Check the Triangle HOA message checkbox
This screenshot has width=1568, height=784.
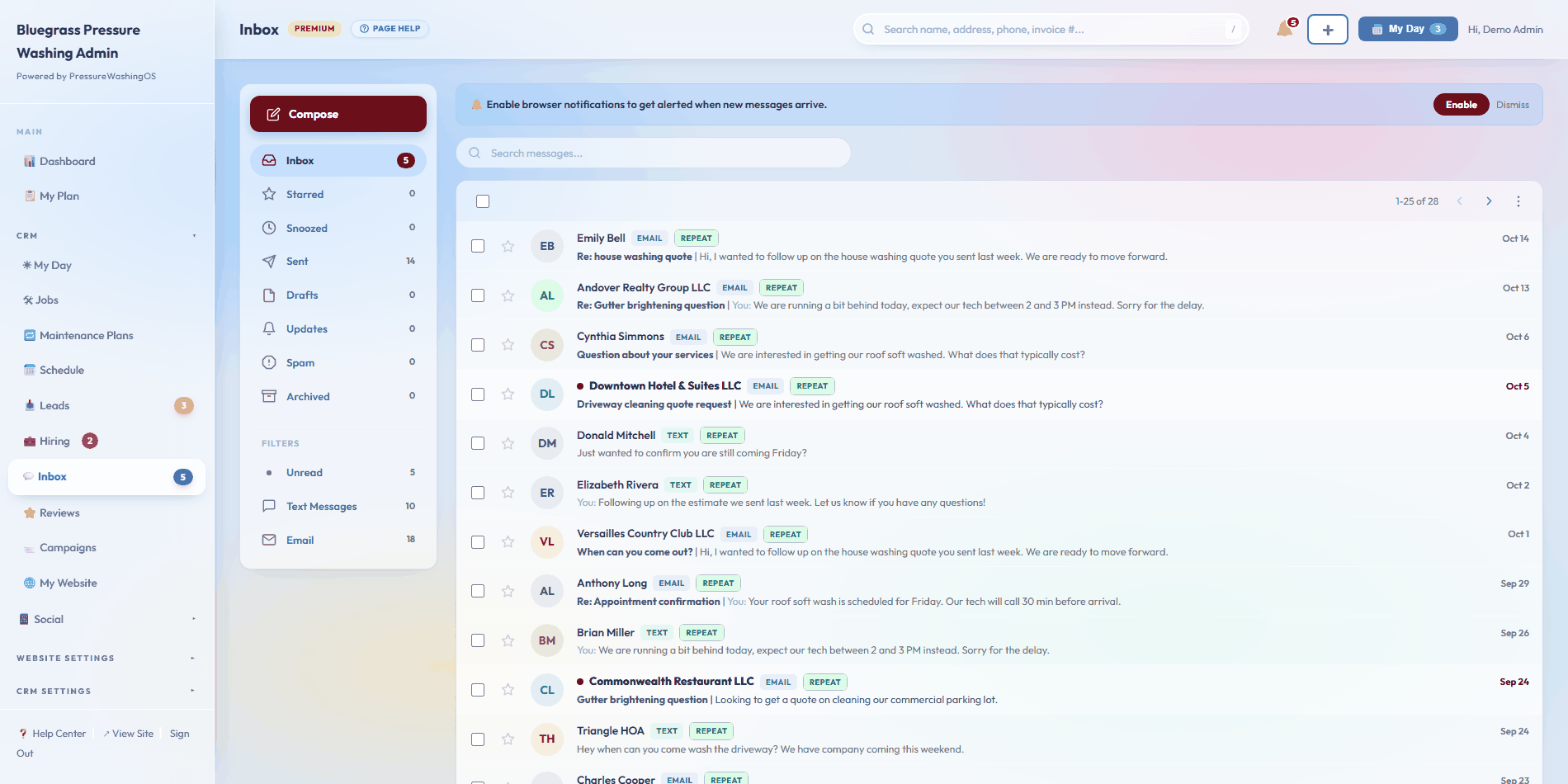point(478,739)
